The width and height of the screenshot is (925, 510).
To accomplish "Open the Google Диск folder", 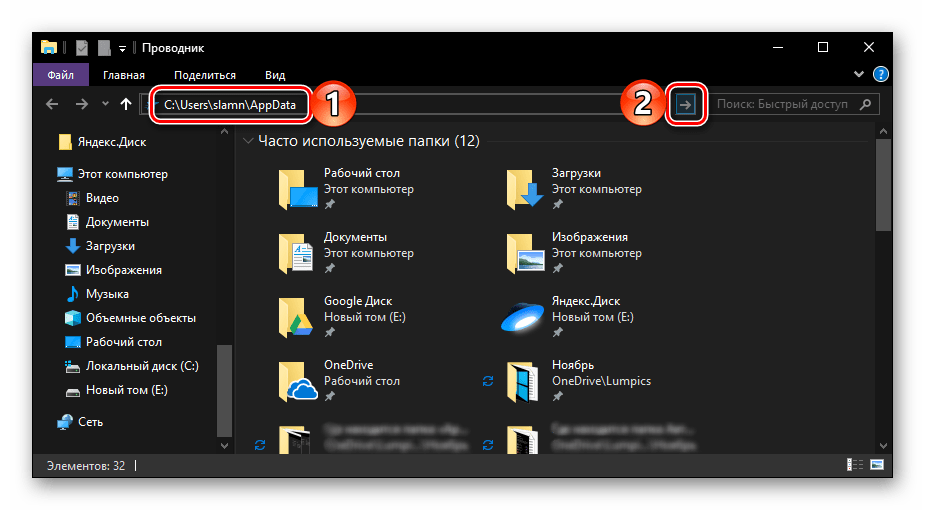I will [296, 318].
